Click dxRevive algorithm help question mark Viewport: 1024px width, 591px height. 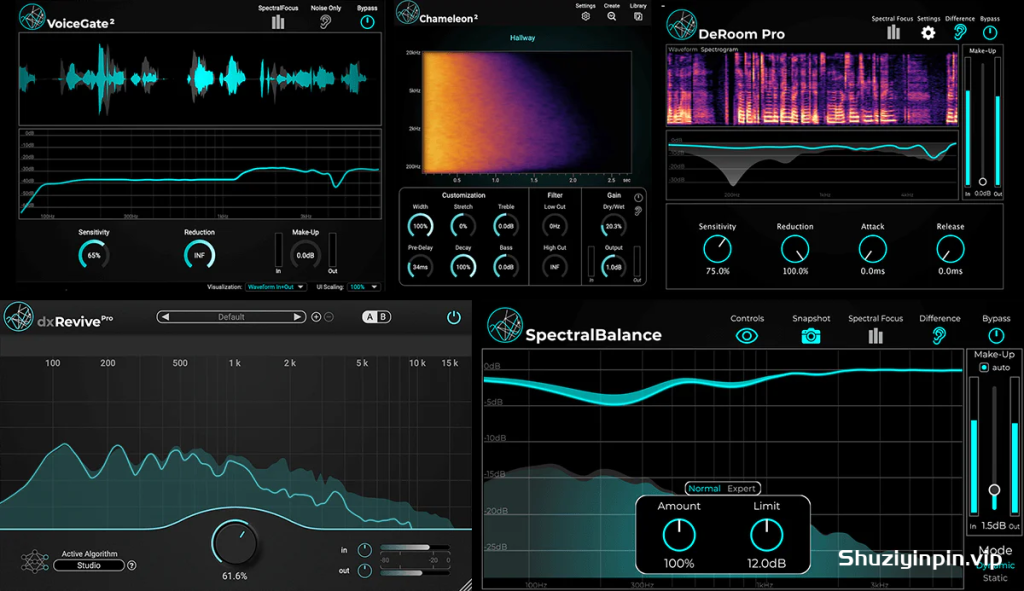pyautogui.click(x=132, y=566)
